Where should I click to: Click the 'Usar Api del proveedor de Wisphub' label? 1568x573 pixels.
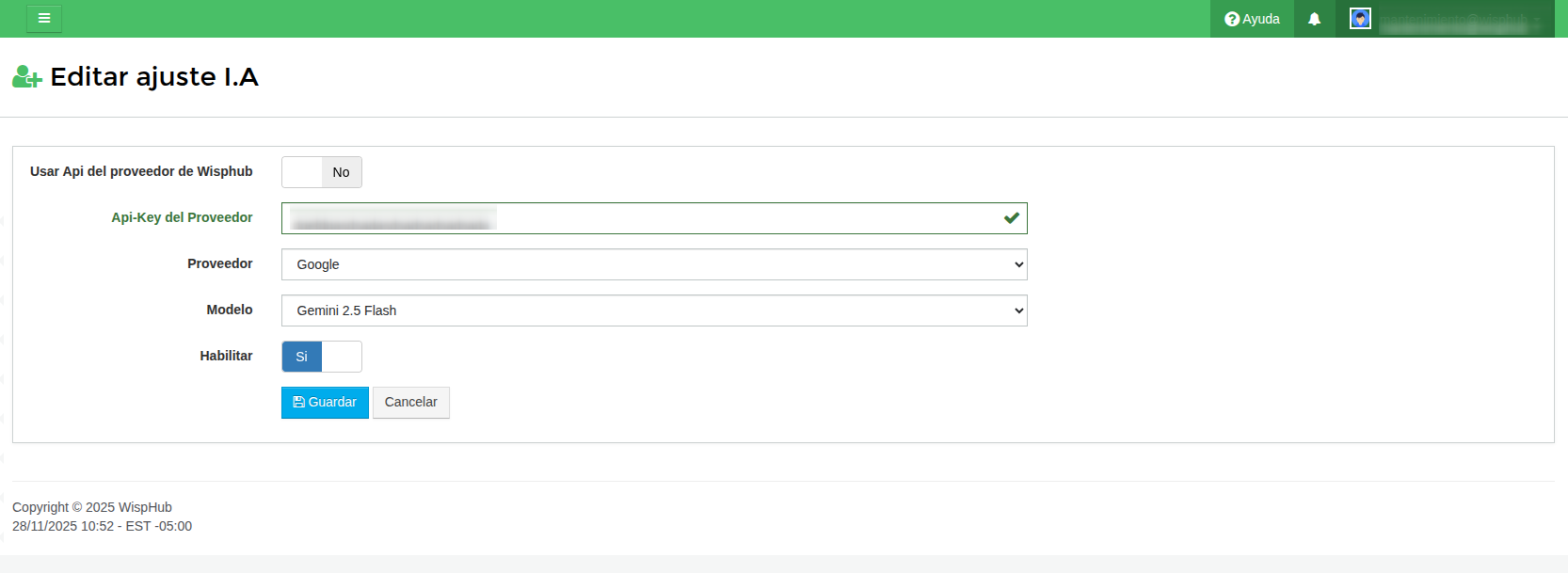(141, 171)
